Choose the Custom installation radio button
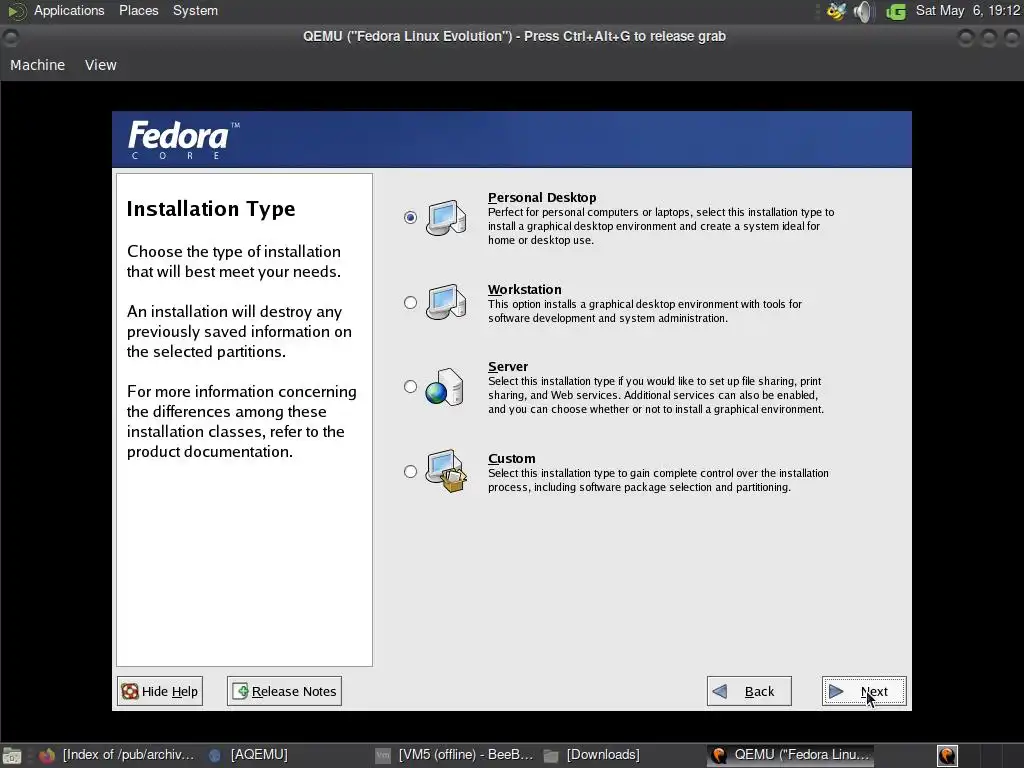Image resolution: width=1024 pixels, height=768 pixels. pyautogui.click(x=410, y=472)
